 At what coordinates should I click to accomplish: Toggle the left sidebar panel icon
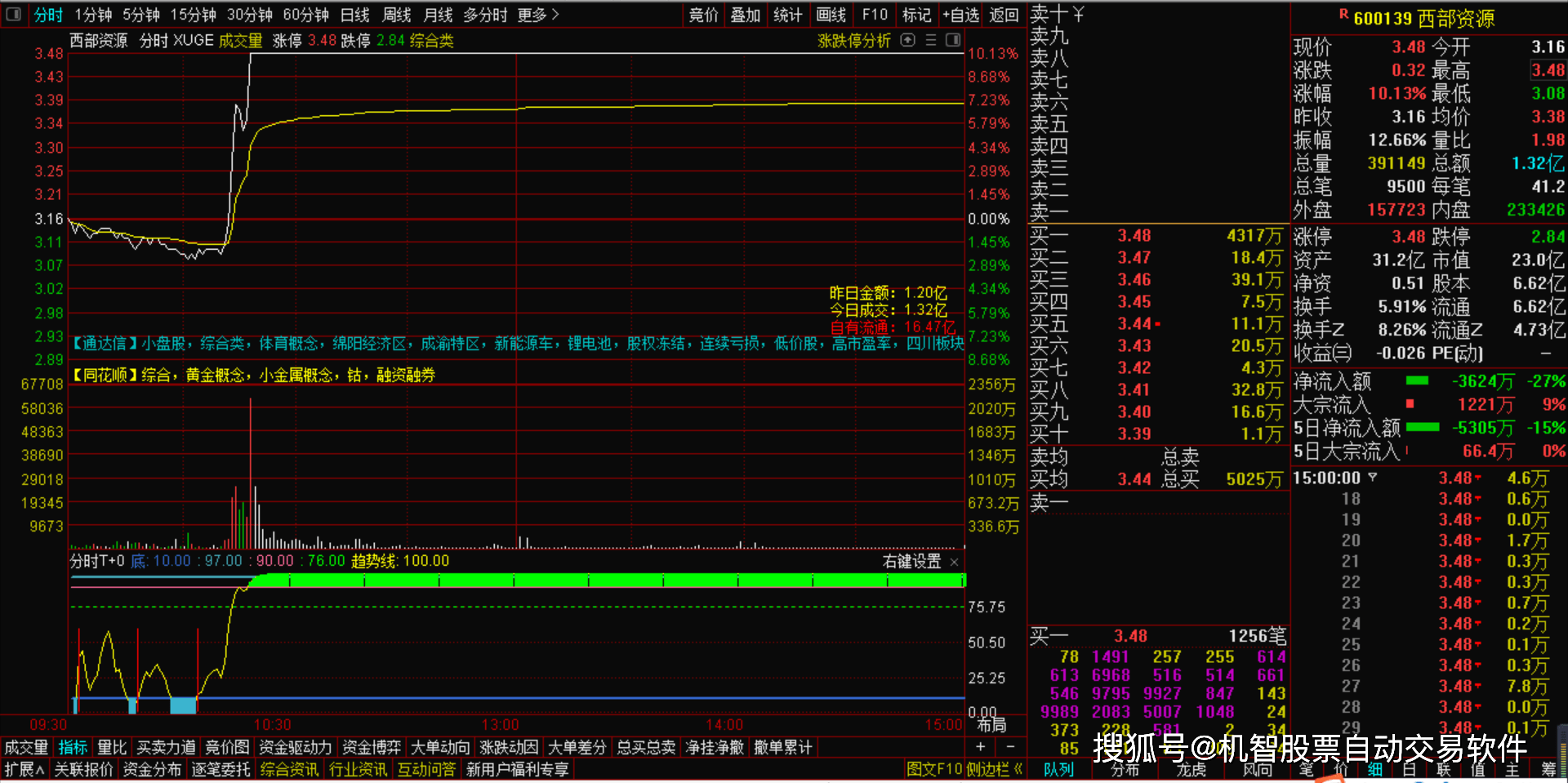(x=13, y=14)
